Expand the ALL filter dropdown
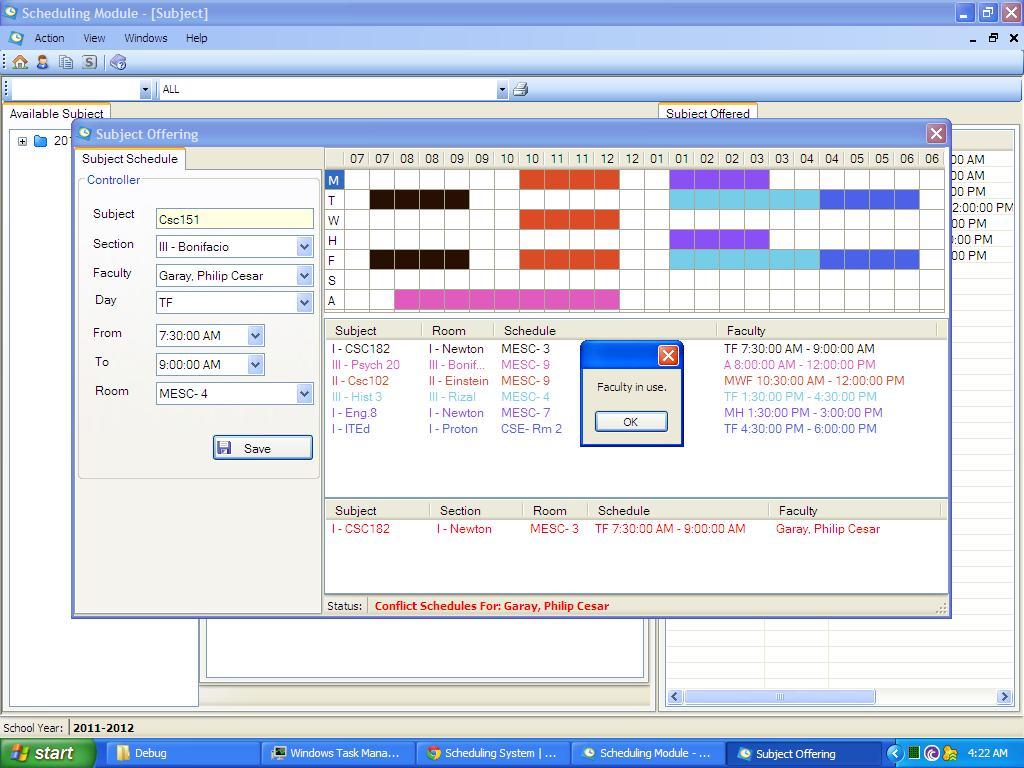1024x768 pixels. (x=502, y=90)
